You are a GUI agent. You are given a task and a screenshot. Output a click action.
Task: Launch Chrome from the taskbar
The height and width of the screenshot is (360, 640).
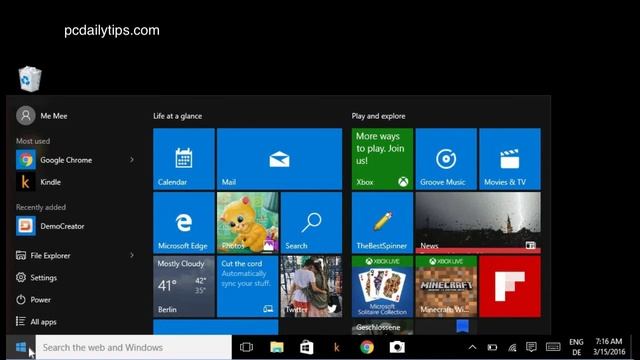click(x=367, y=347)
